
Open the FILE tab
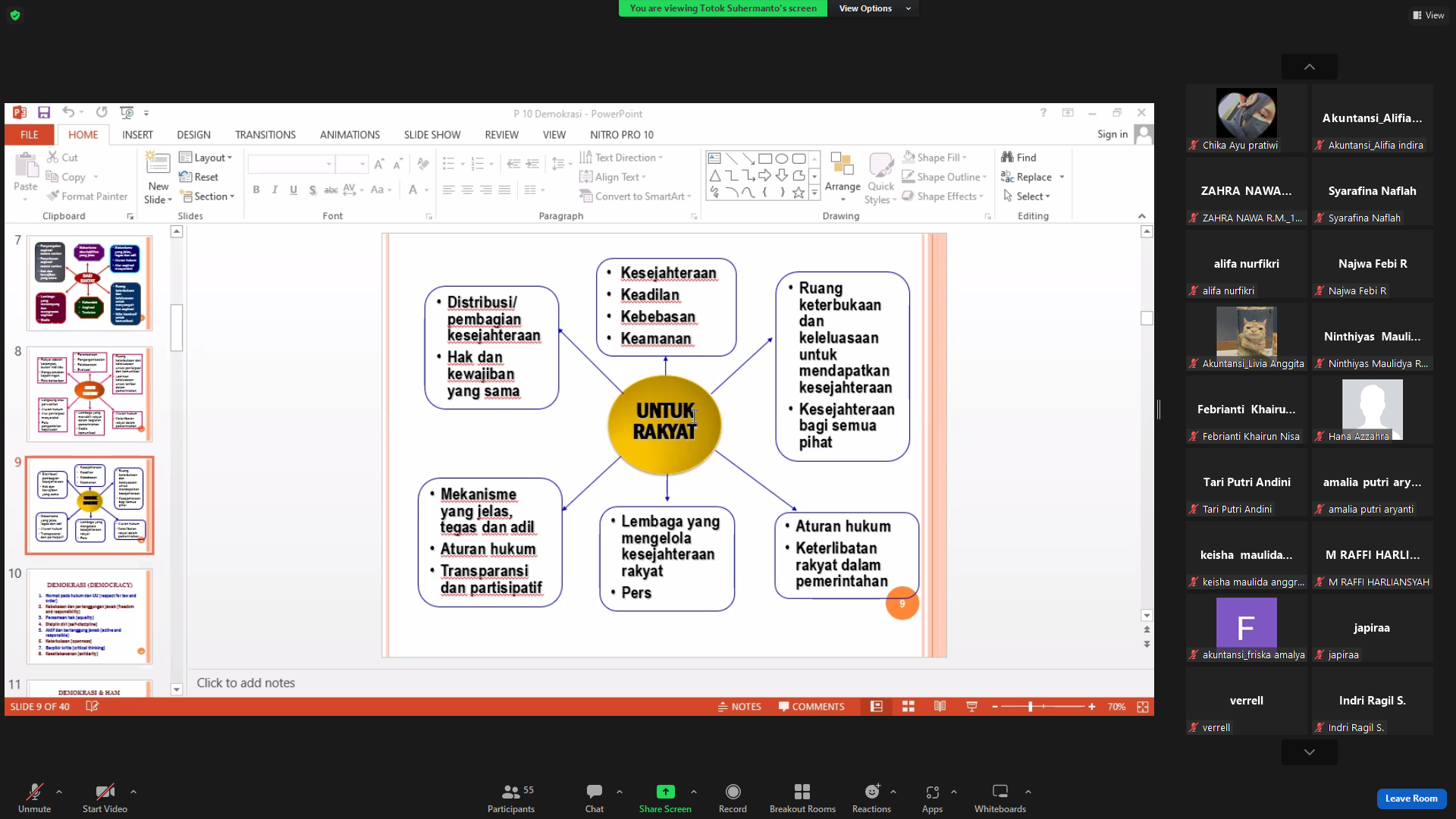pos(30,135)
